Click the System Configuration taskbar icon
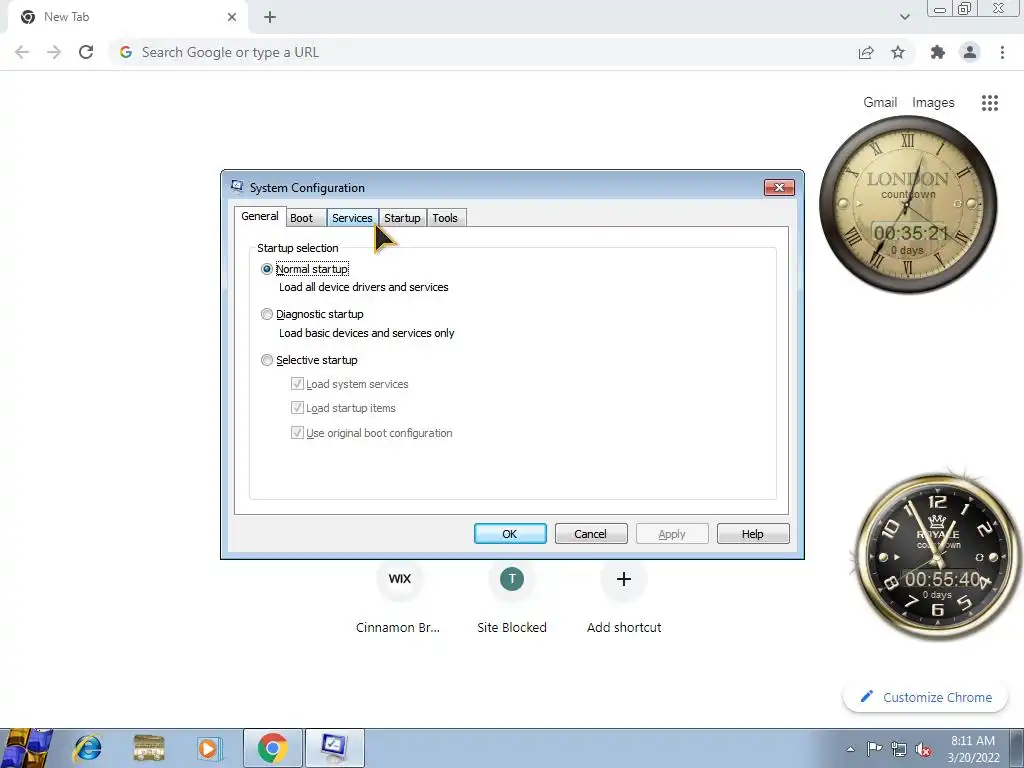The image size is (1024, 768). coord(334,748)
